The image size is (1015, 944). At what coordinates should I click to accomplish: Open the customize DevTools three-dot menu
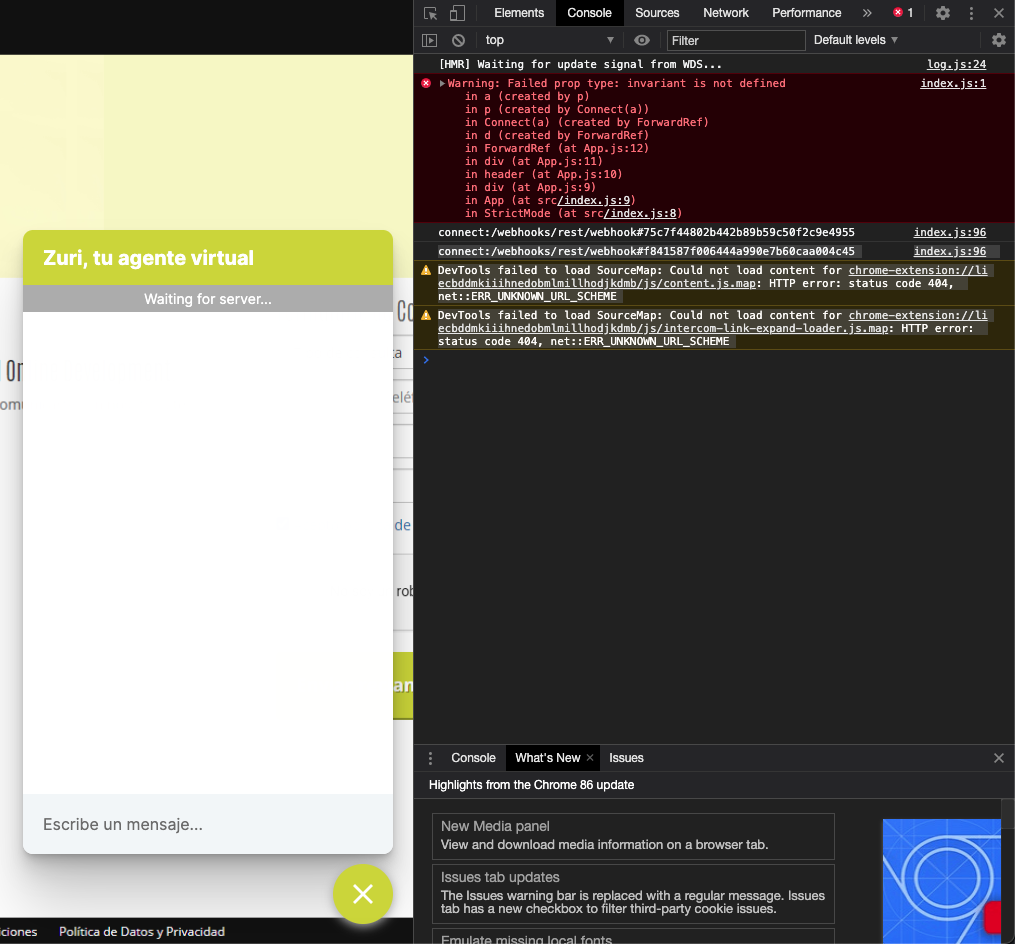click(x=971, y=13)
